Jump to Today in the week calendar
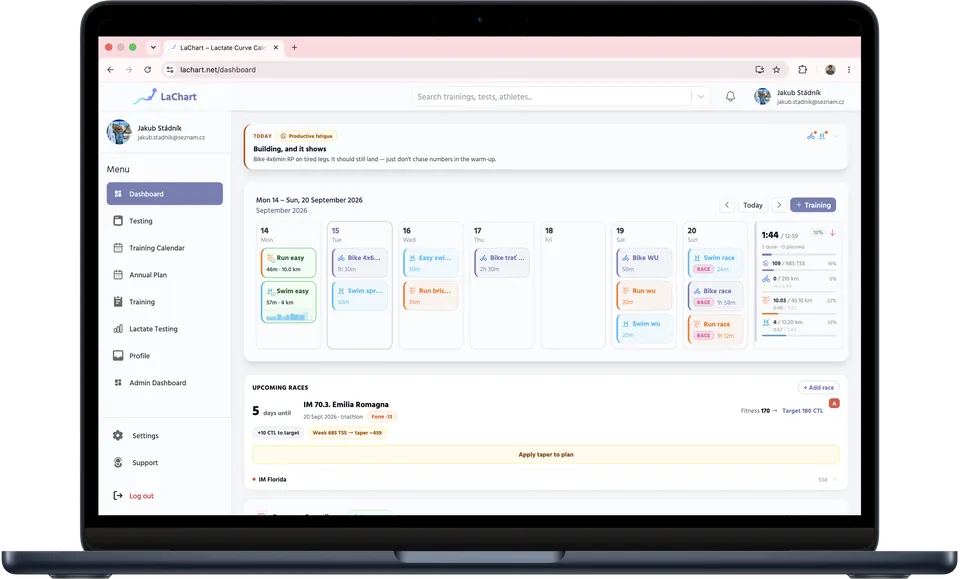The image size is (960, 579). point(752,205)
